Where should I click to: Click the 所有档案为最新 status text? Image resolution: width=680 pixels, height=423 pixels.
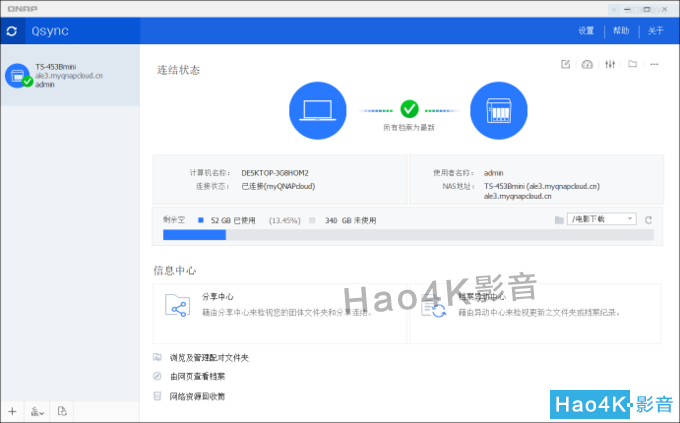(409, 128)
